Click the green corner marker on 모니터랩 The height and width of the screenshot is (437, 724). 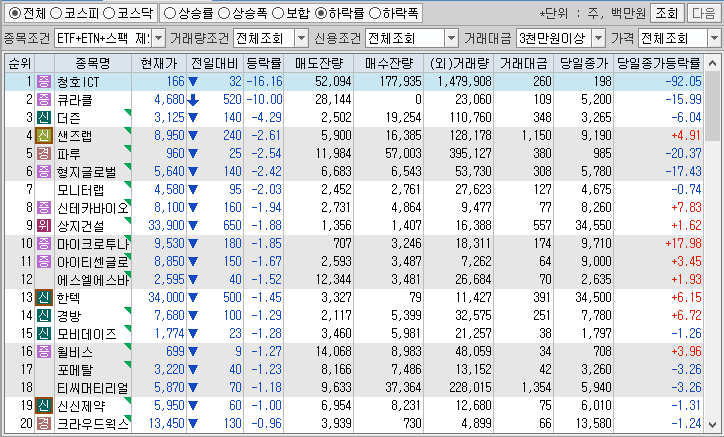pyautogui.click(x=128, y=184)
